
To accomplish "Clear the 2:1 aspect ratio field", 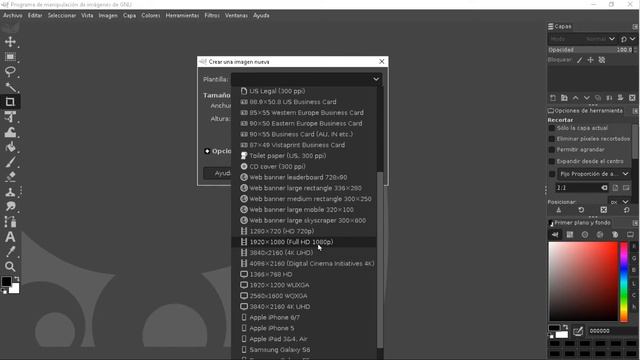I will coord(604,188).
